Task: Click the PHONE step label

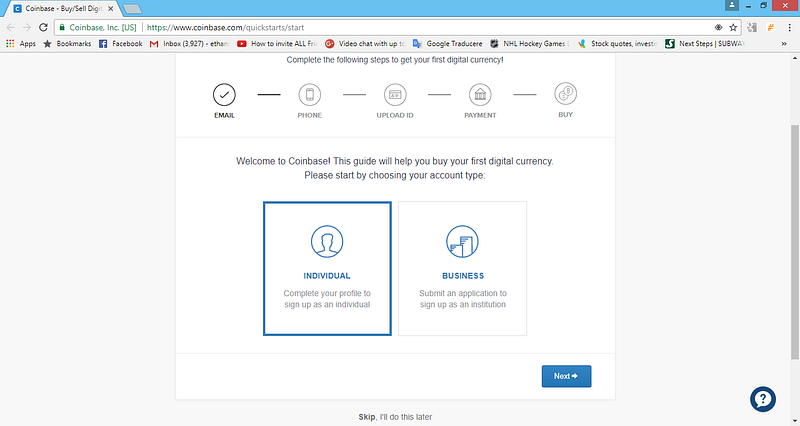Action: 310,115
